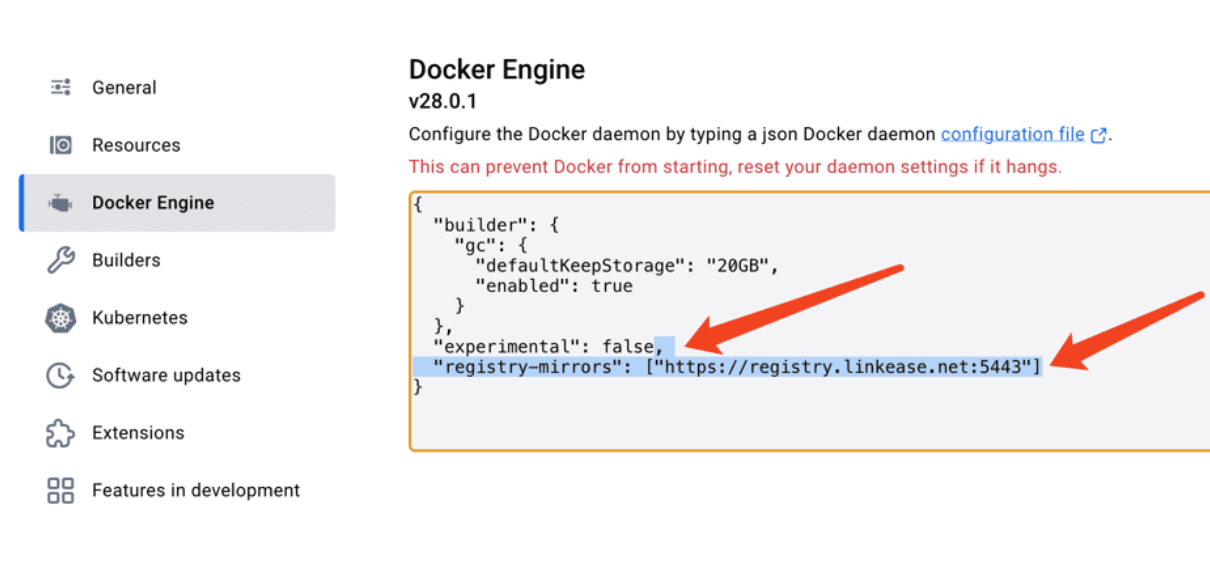Image resolution: width=1210 pixels, height=568 pixels.
Task: Open the configuration file link
Action: click(1013, 134)
